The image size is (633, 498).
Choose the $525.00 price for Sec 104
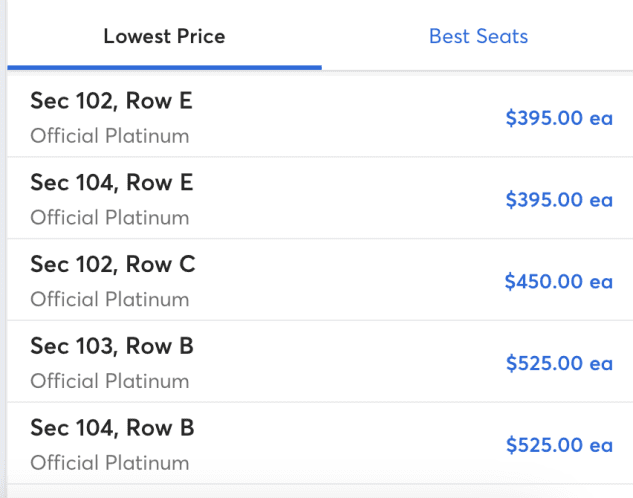559,446
